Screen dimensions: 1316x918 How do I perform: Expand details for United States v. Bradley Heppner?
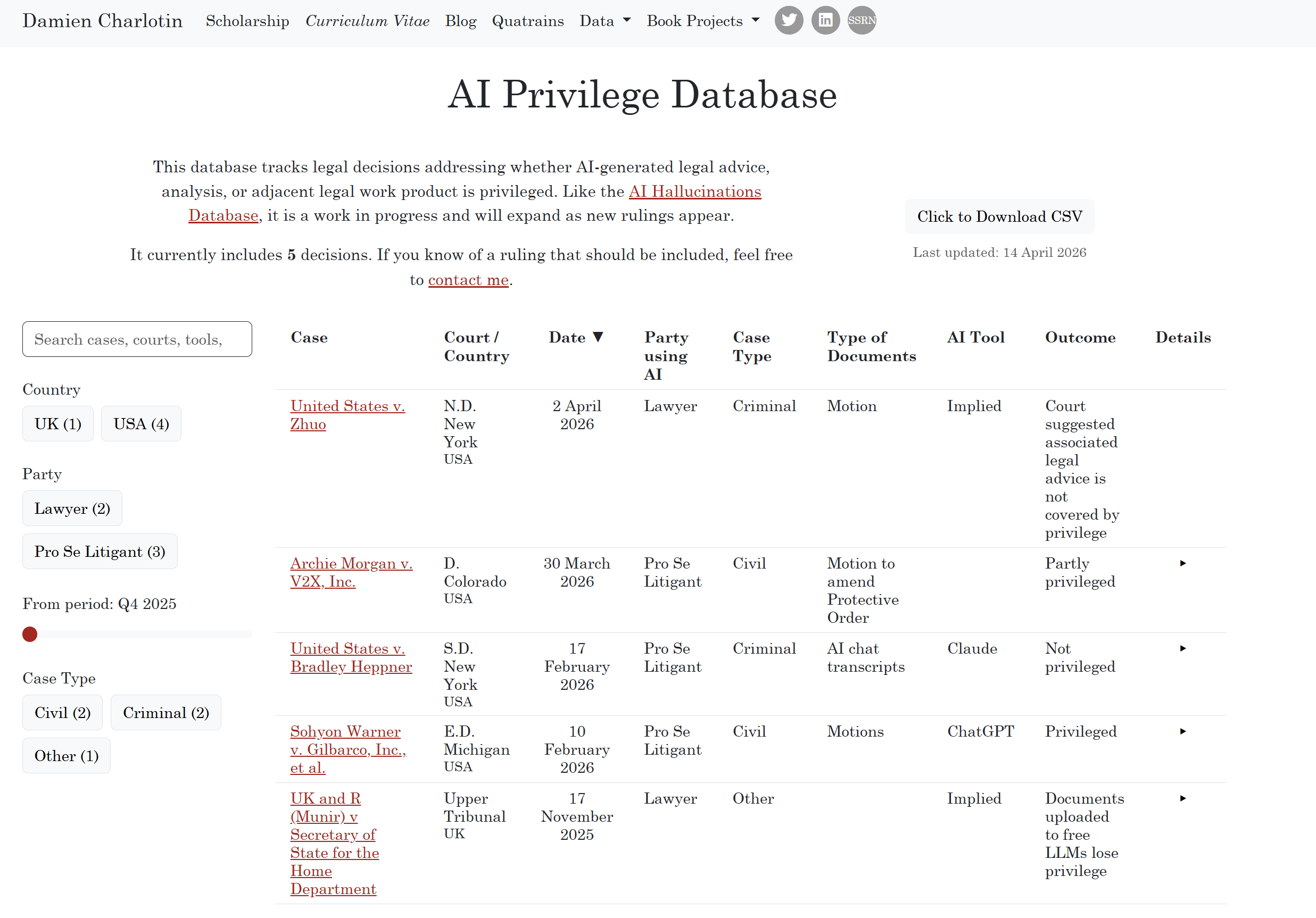(x=1182, y=648)
